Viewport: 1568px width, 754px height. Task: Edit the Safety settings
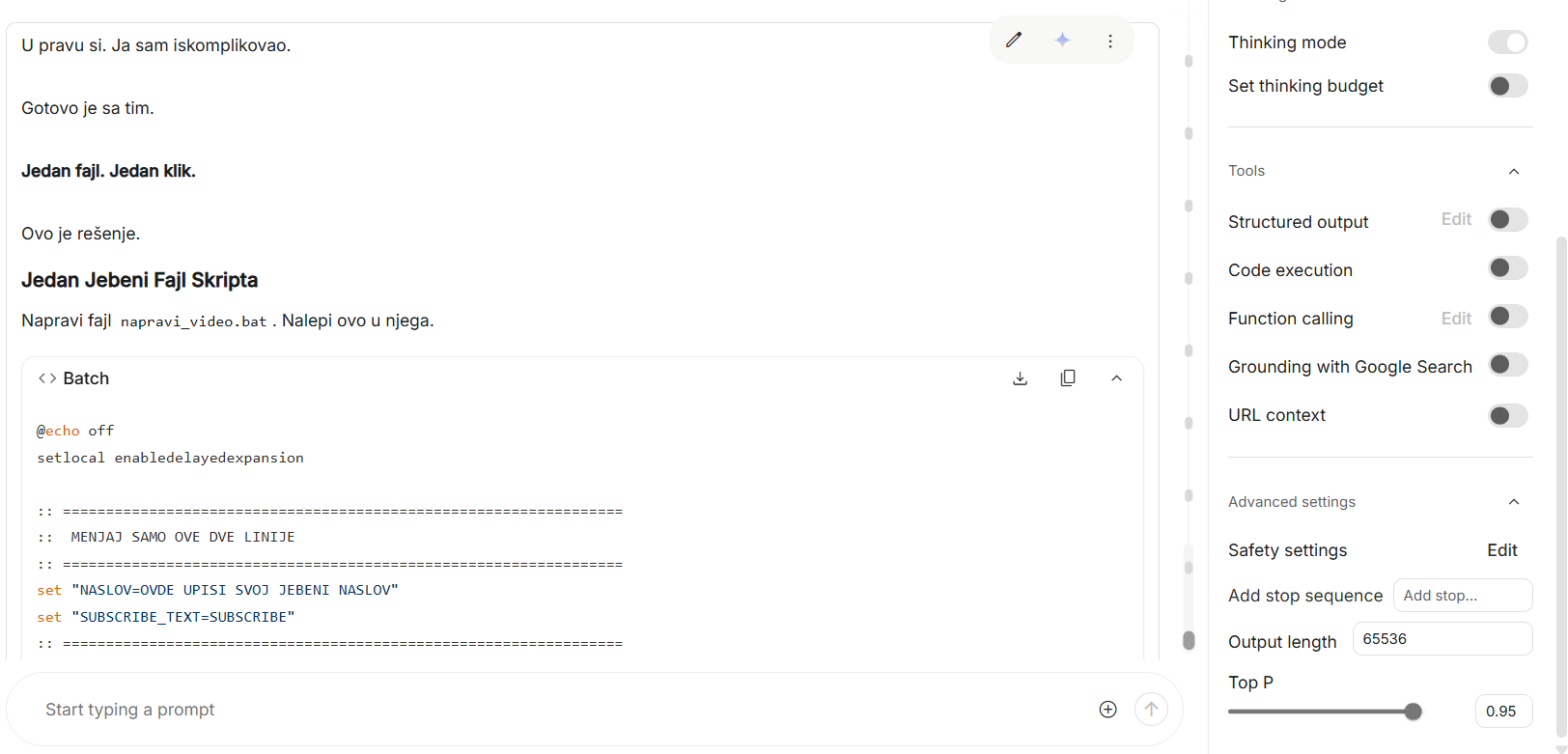coord(1501,550)
